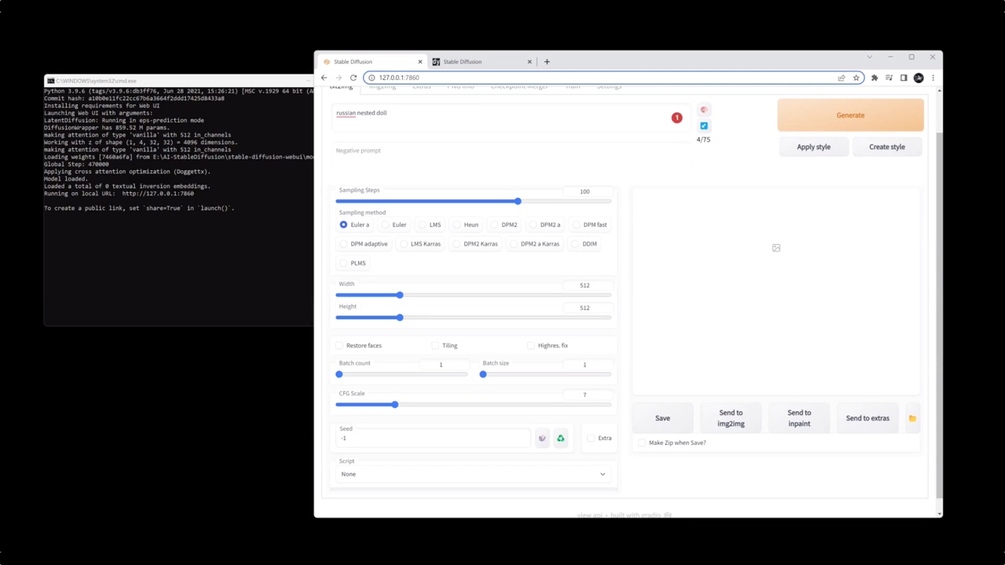Click the share page icon in address bar

(841, 78)
